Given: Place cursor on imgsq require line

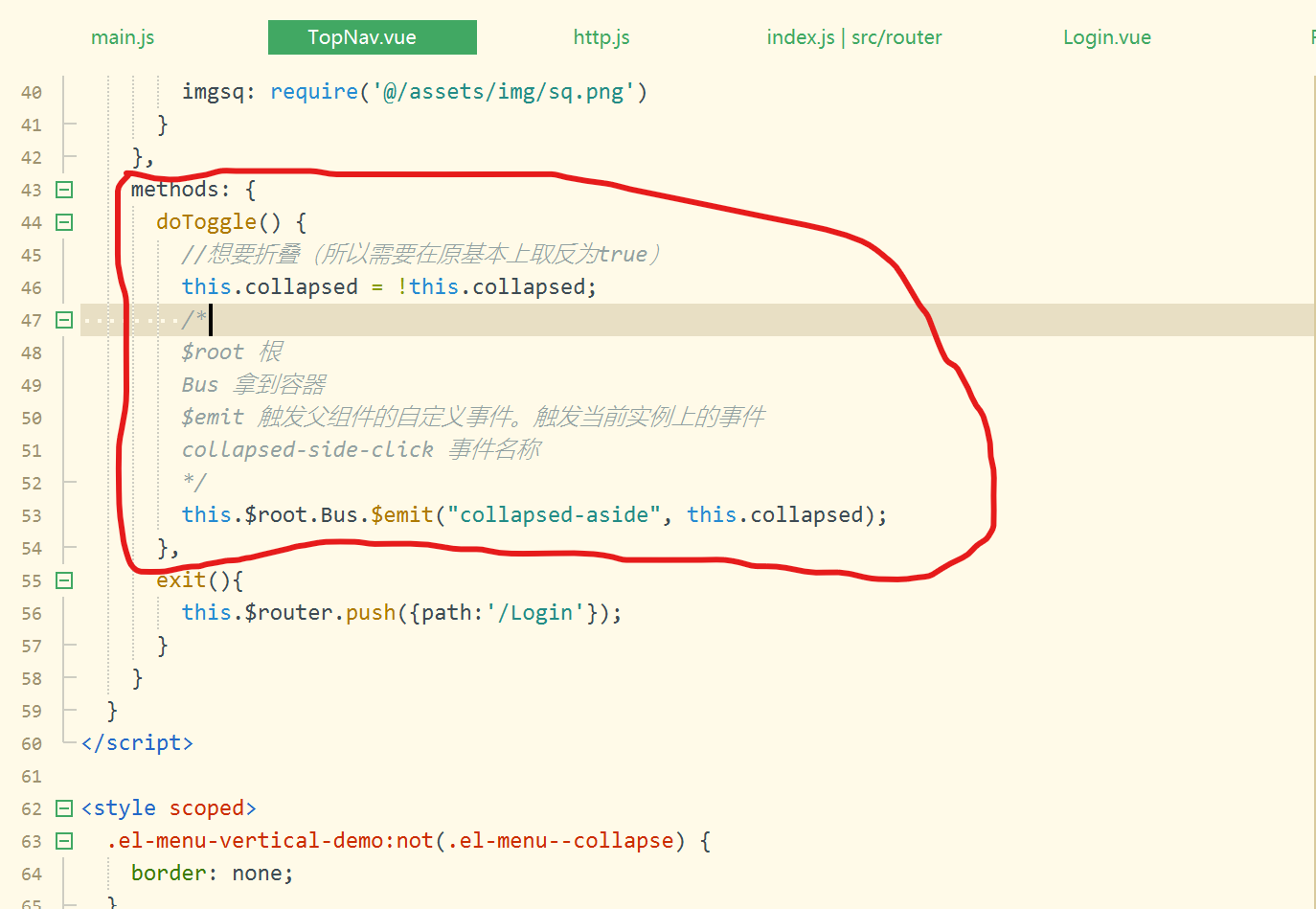Looking at the screenshot, I should [415, 92].
